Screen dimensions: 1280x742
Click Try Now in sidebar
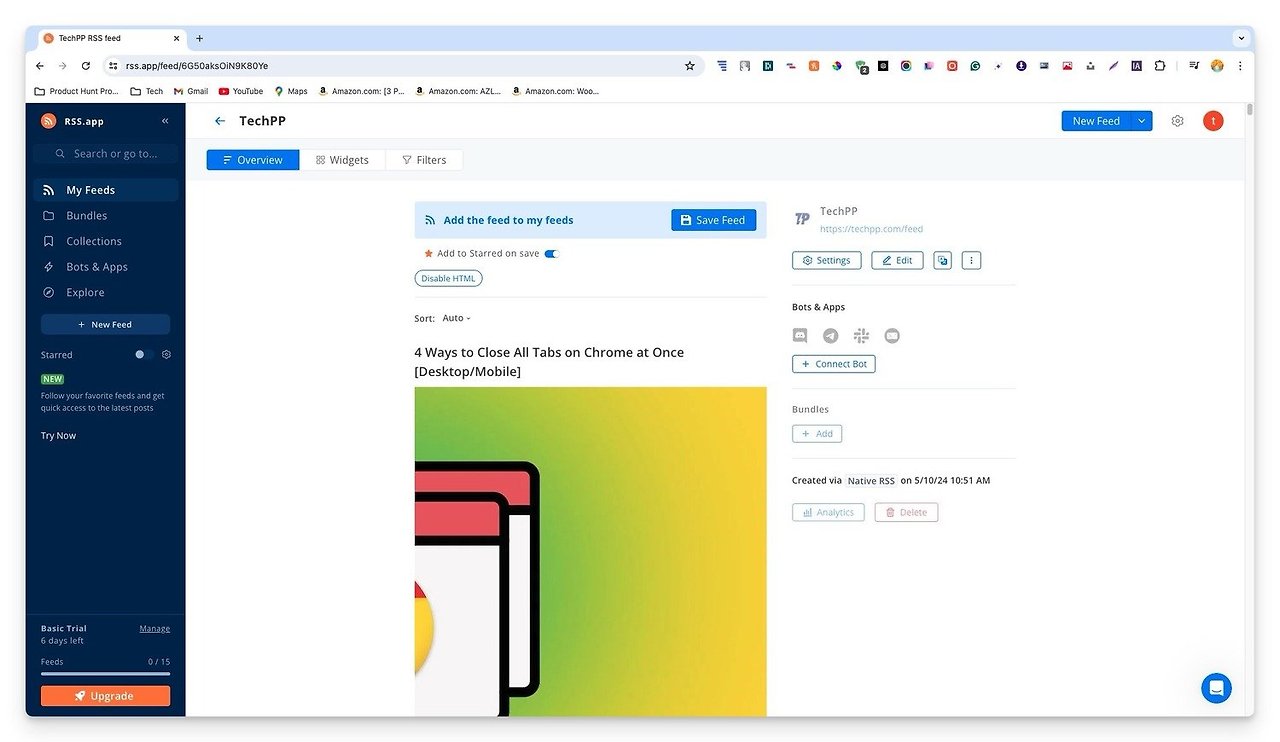(58, 436)
